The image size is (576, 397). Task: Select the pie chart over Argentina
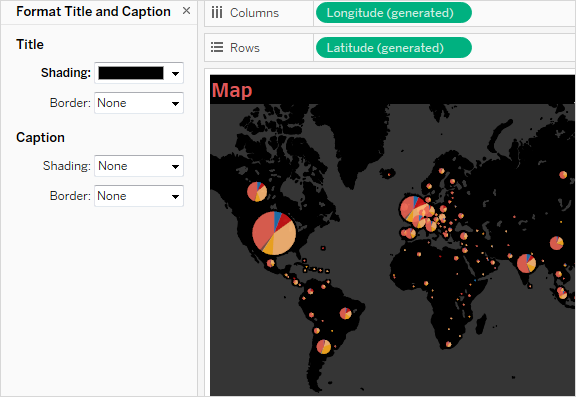pos(324,347)
